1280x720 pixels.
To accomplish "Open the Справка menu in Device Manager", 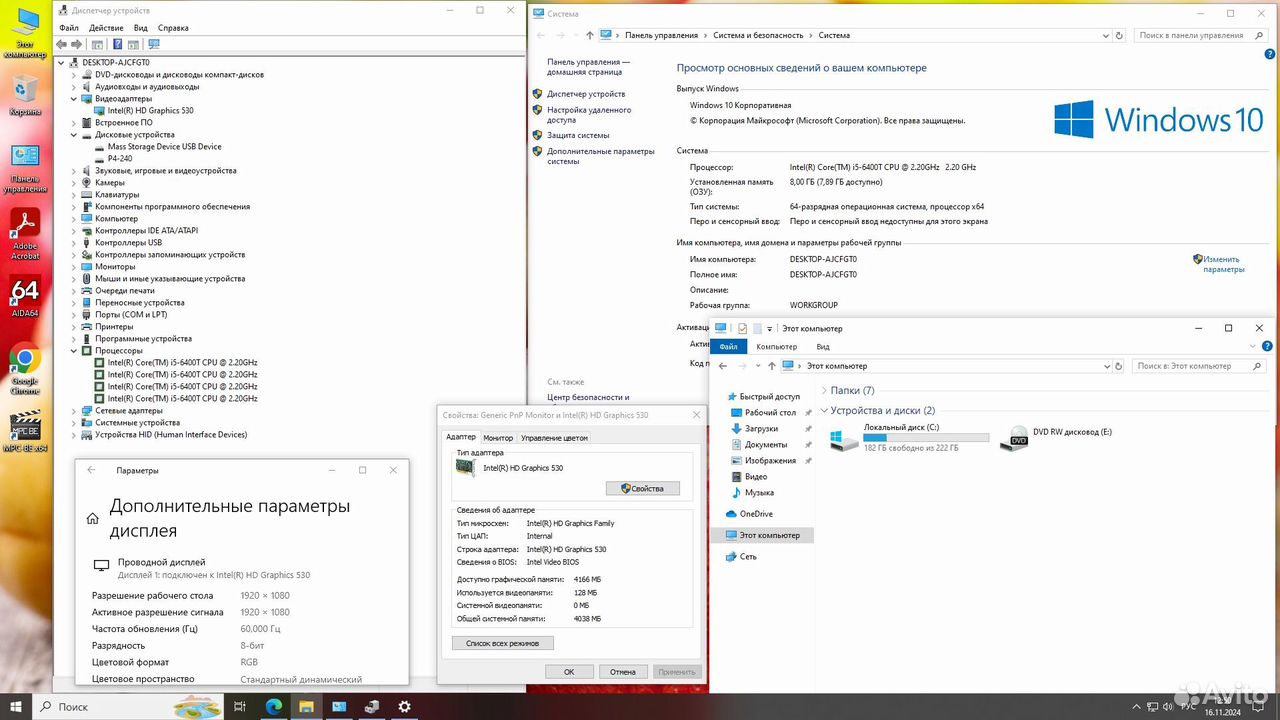I will tap(173, 28).
